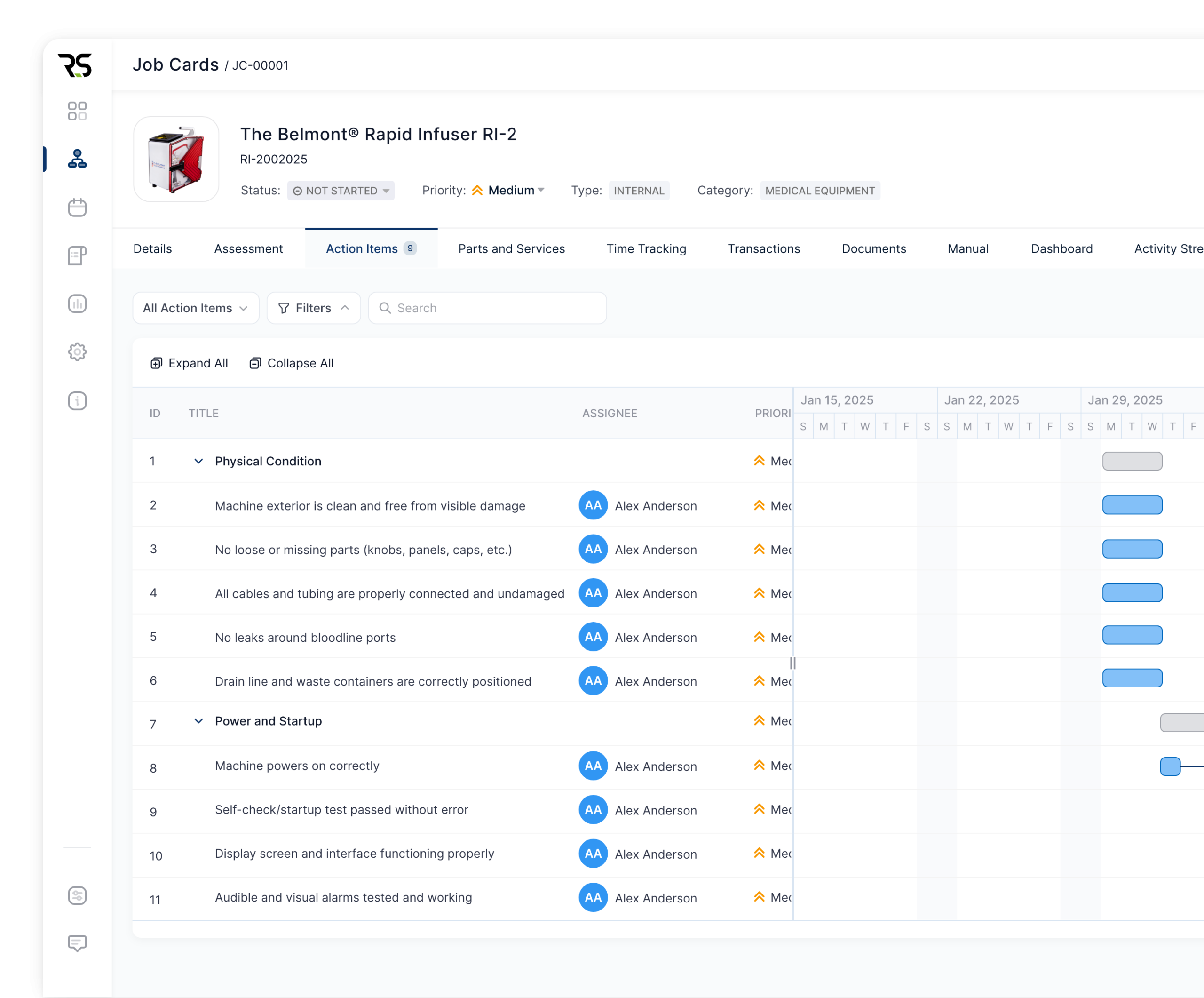
Task: Click the Expand All plus icon
Action: [156, 363]
